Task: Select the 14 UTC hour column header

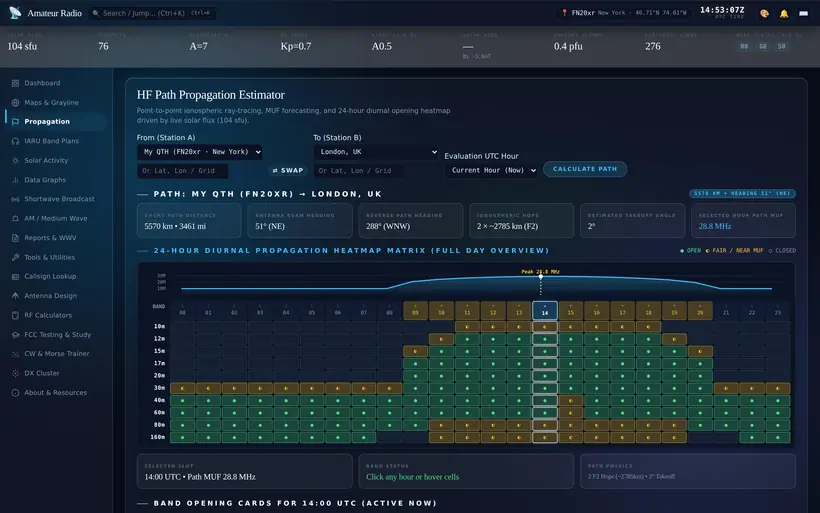Action: point(545,310)
